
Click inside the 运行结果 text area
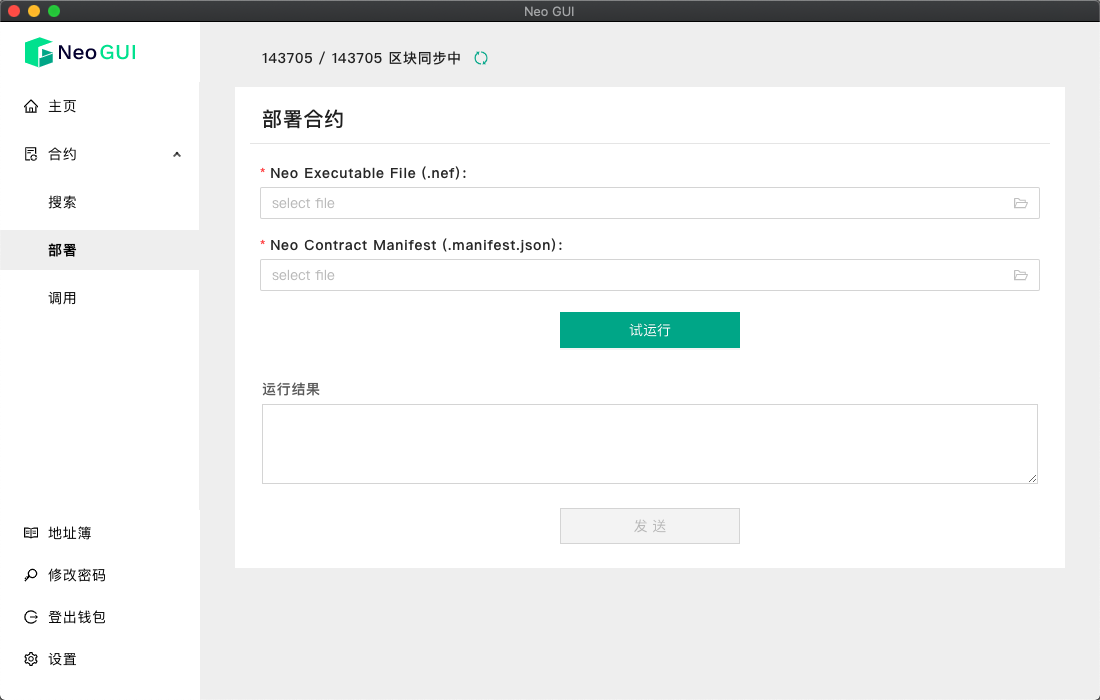pos(649,444)
